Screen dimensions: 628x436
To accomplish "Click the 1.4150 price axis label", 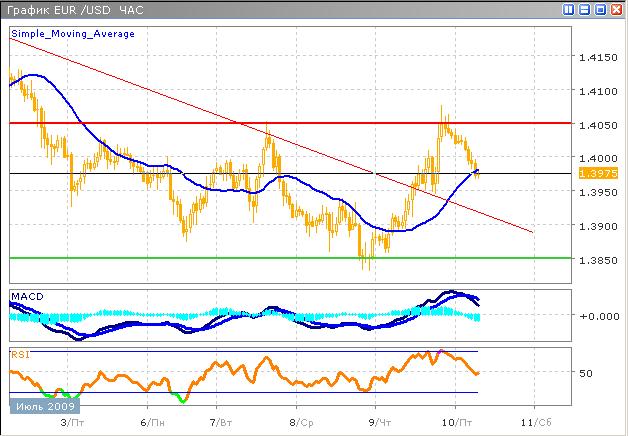I will click(x=598, y=57).
